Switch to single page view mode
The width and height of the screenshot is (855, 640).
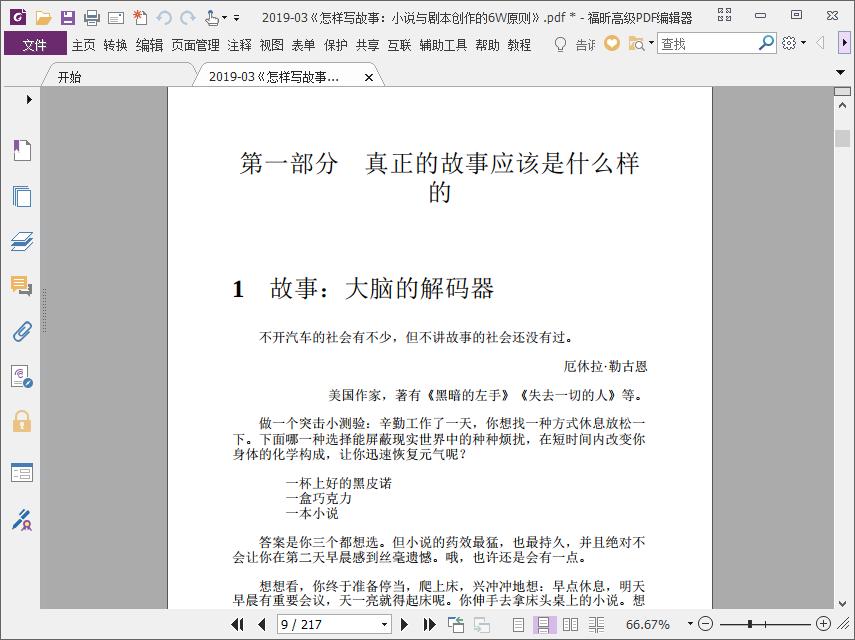[x=519, y=625]
